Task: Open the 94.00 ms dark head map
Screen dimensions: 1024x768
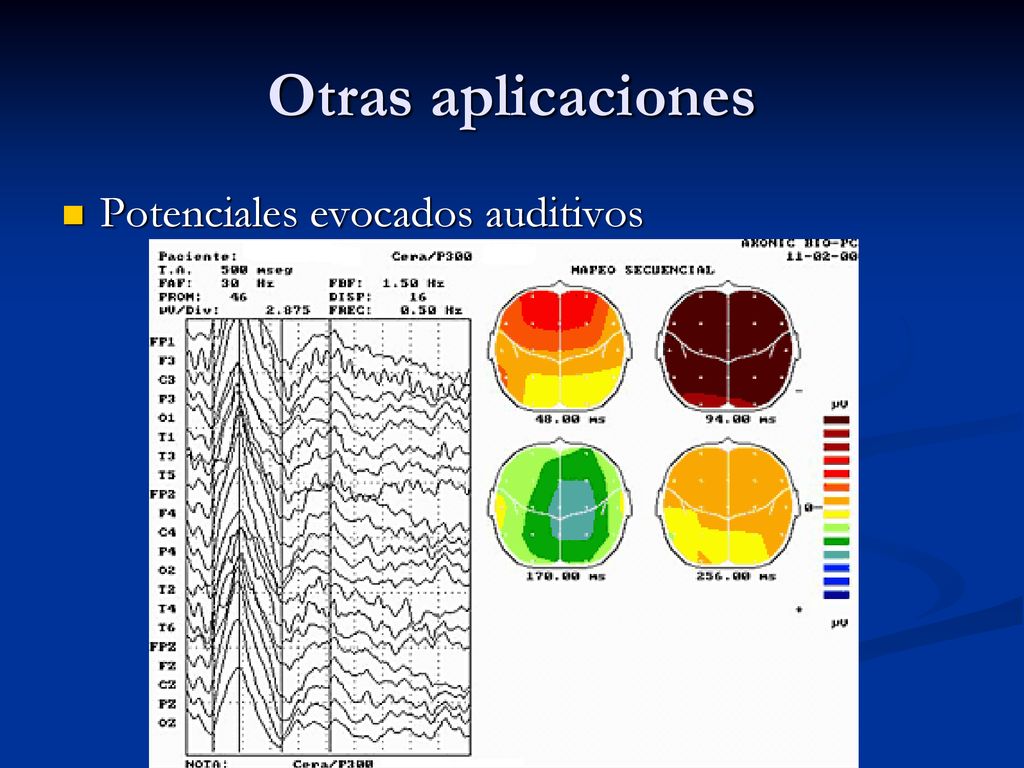Action: pos(728,345)
